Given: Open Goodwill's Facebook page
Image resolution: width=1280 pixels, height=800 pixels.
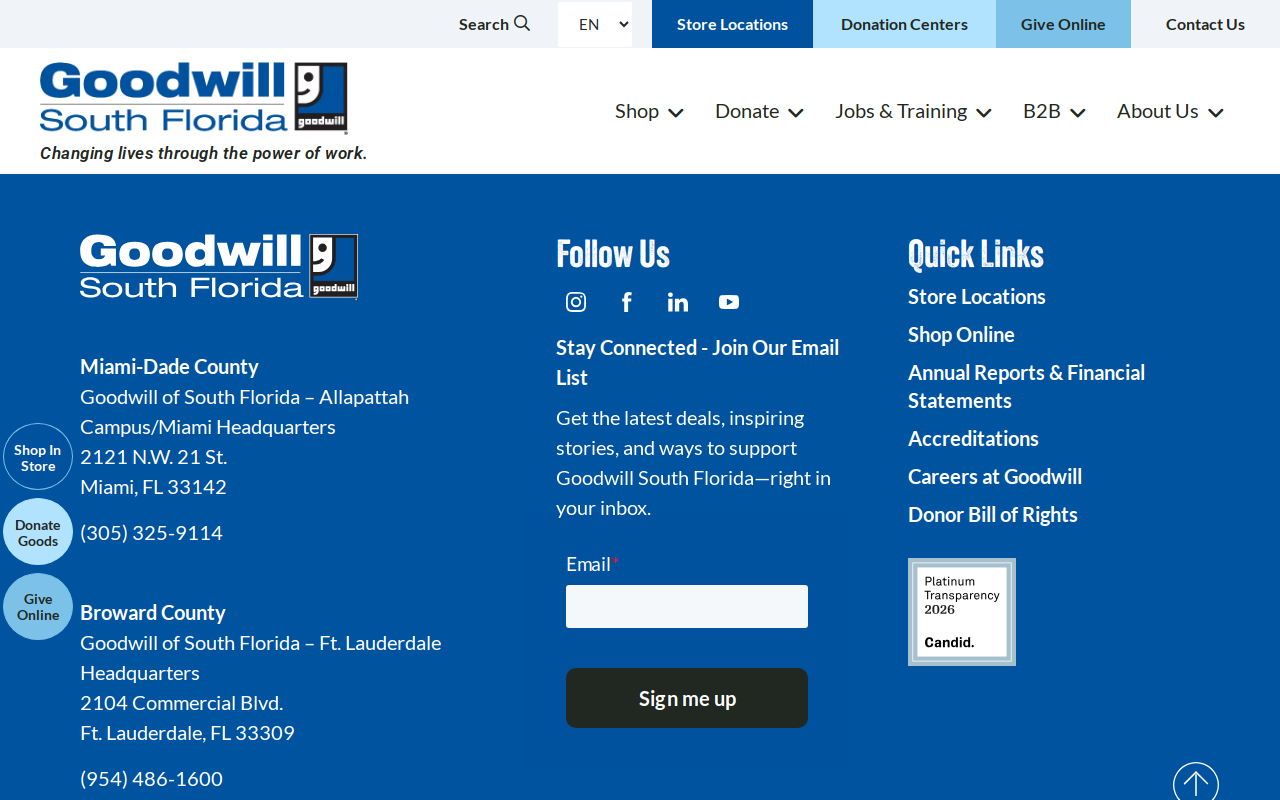Looking at the screenshot, I should 627,302.
